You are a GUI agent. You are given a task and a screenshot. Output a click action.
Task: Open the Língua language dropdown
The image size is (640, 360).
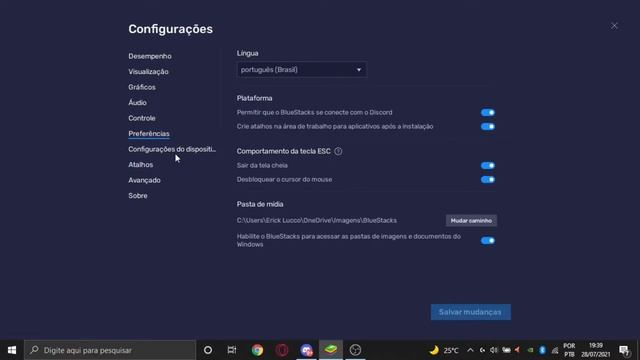301,70
